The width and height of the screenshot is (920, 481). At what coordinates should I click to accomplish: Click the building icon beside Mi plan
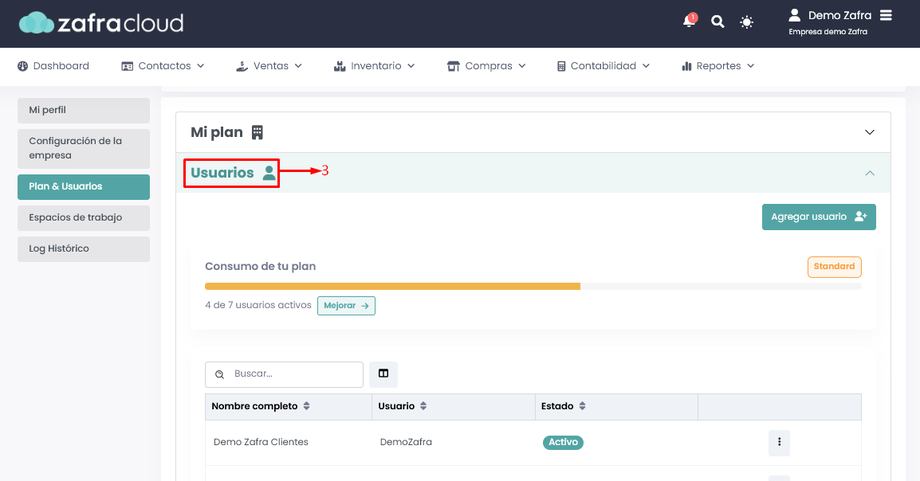pyautogui.click(x=257, y=132)
